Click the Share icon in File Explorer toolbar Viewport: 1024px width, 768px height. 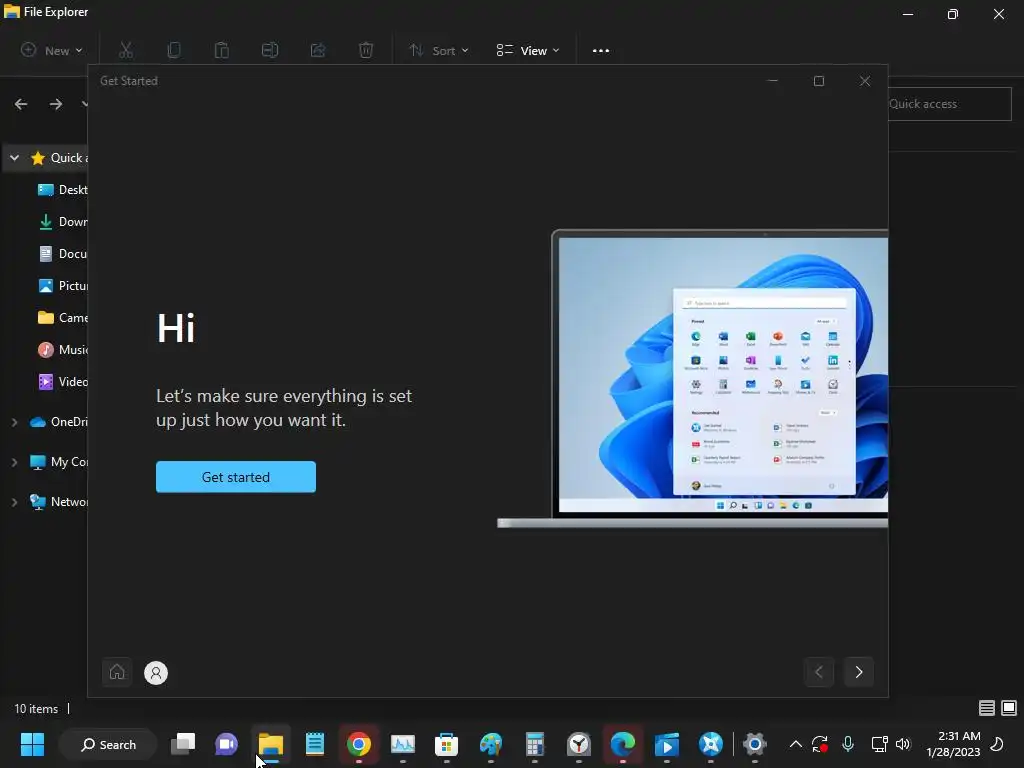tap(318, 50)
